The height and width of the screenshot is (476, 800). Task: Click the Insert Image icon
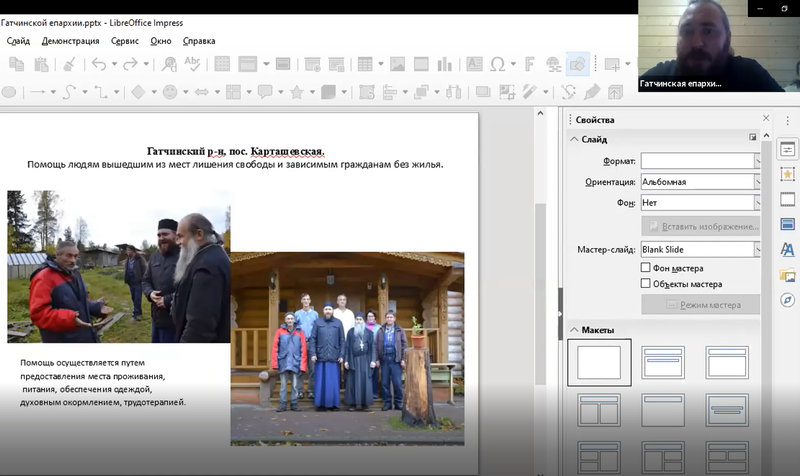(x=397, y=64)
